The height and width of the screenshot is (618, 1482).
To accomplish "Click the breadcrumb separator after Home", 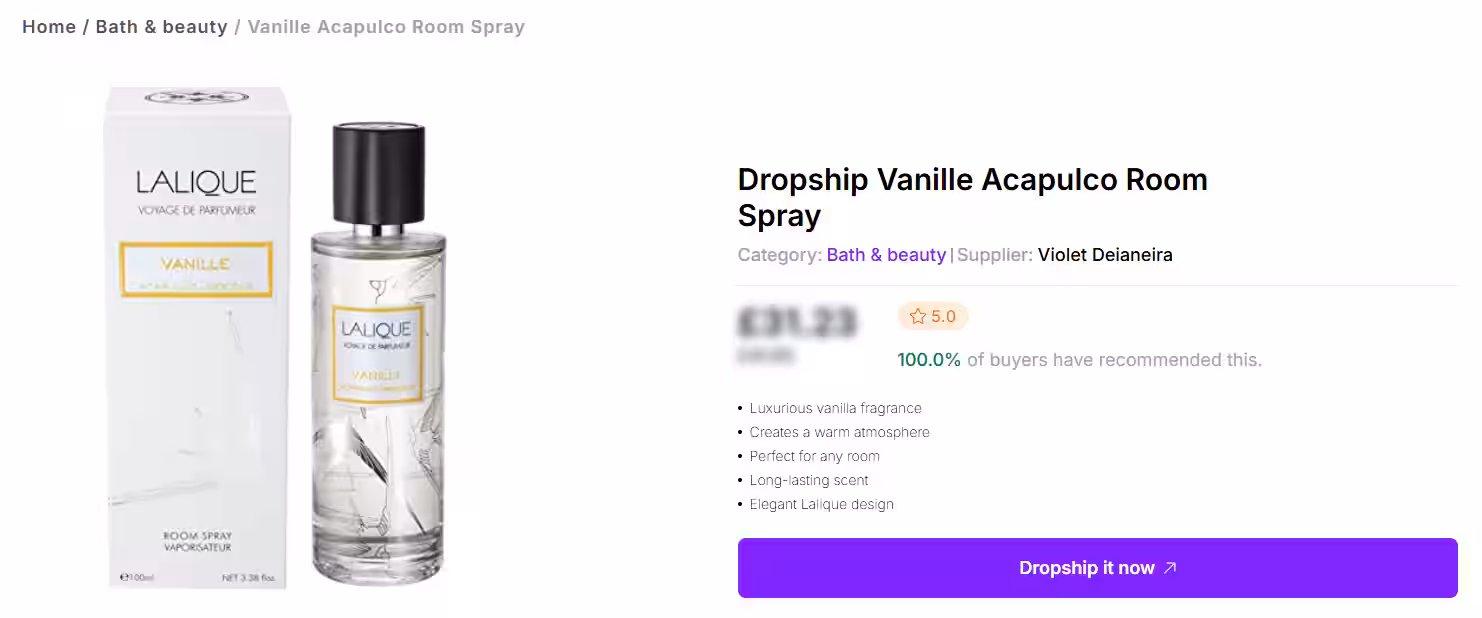I will click(84, 26).
